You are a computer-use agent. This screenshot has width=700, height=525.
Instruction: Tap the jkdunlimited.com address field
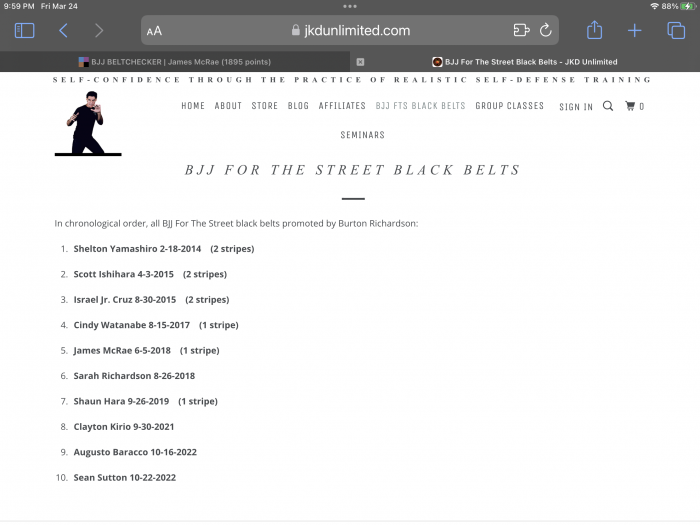tap(350, 31)
